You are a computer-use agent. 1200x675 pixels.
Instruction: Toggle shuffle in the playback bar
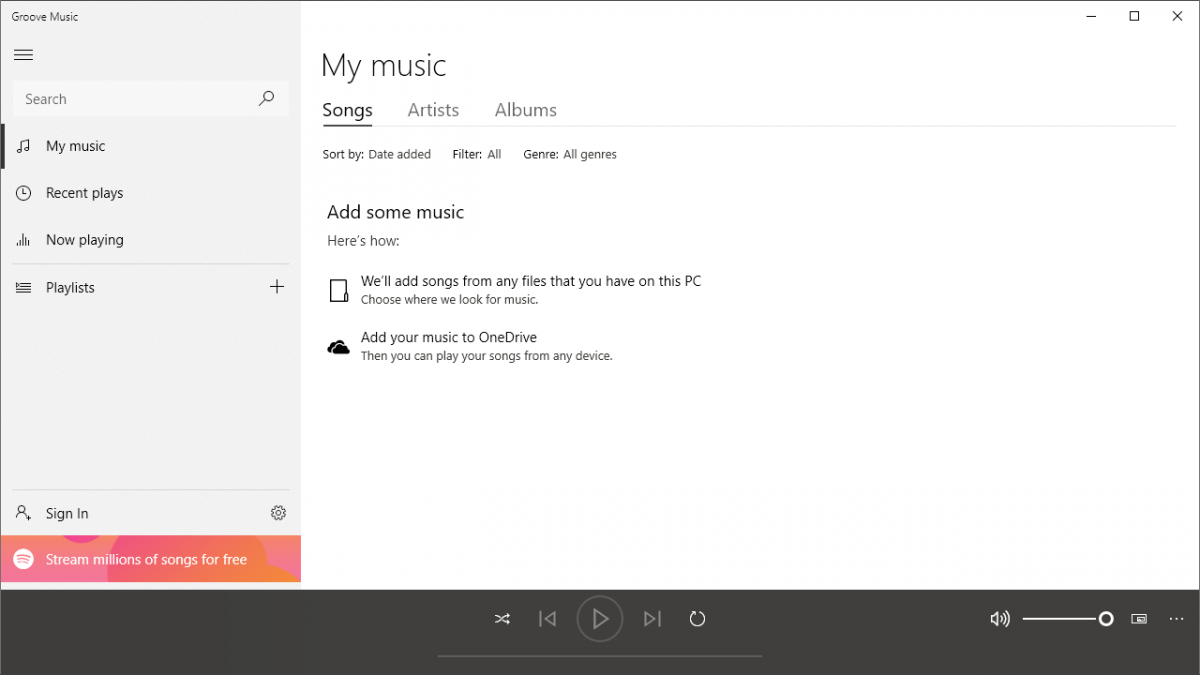(x=502, y=619)
